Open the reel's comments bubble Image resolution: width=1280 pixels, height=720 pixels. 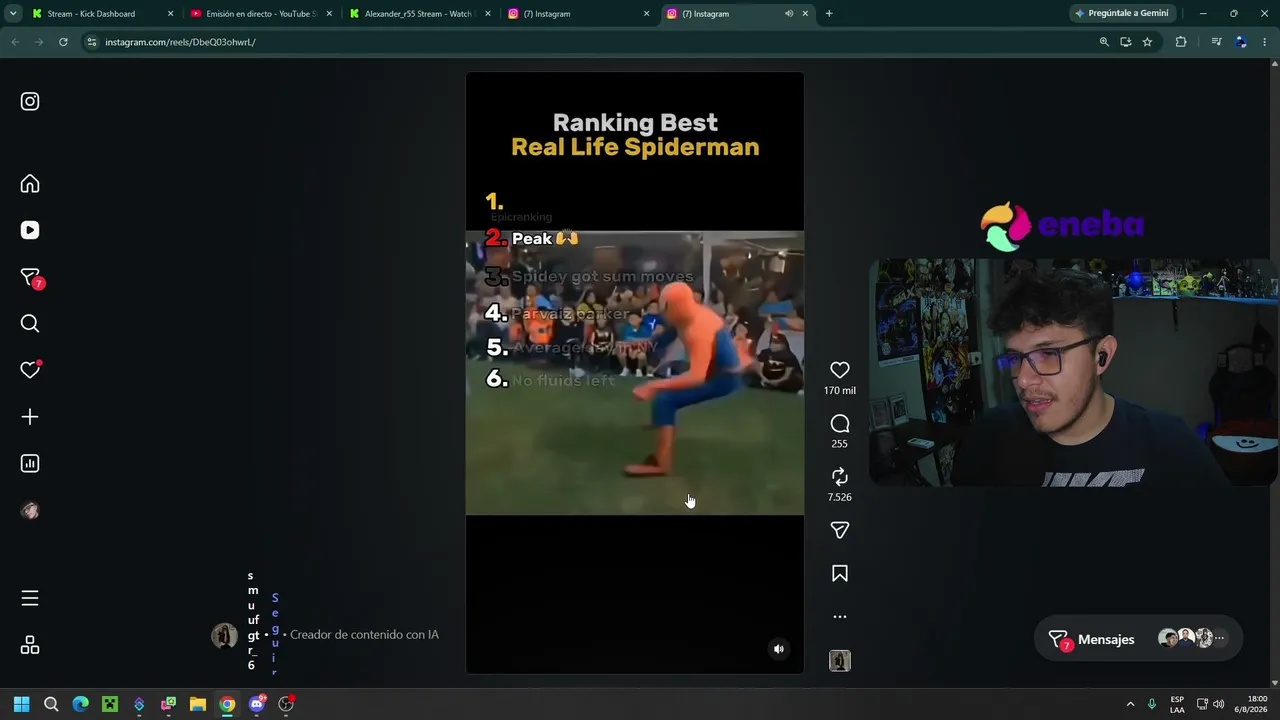point(840,424)
